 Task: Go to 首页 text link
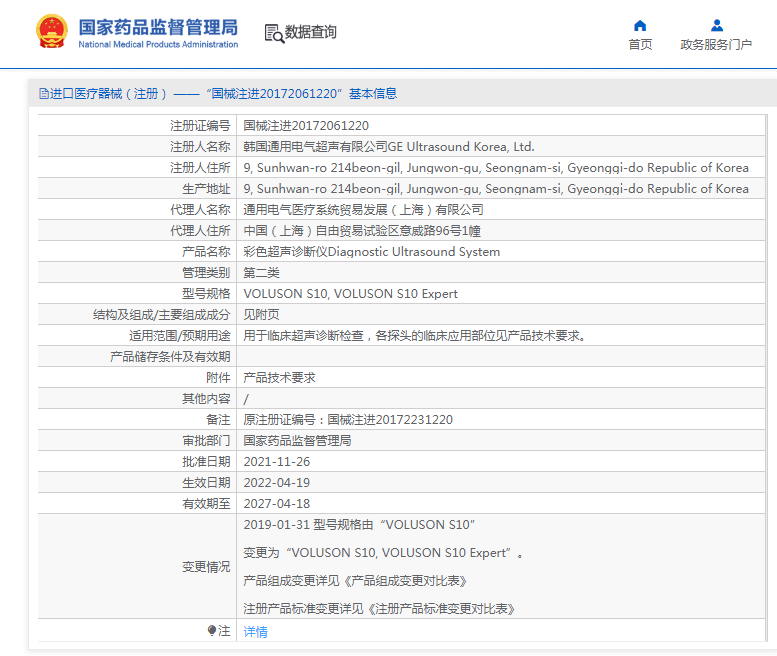tap(640, 45)
